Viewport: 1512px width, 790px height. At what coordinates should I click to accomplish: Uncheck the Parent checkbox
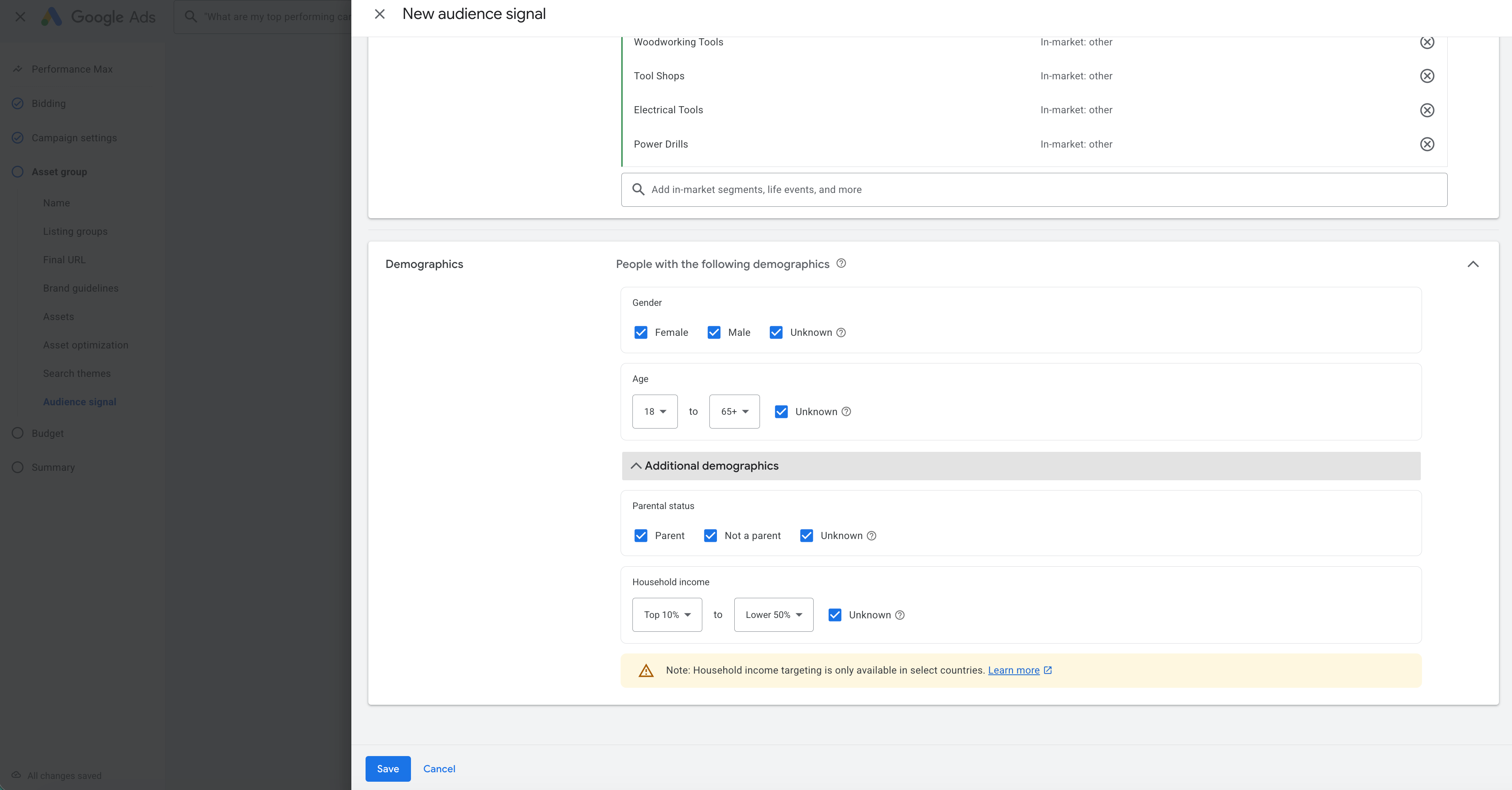click(x=641, y=535)
